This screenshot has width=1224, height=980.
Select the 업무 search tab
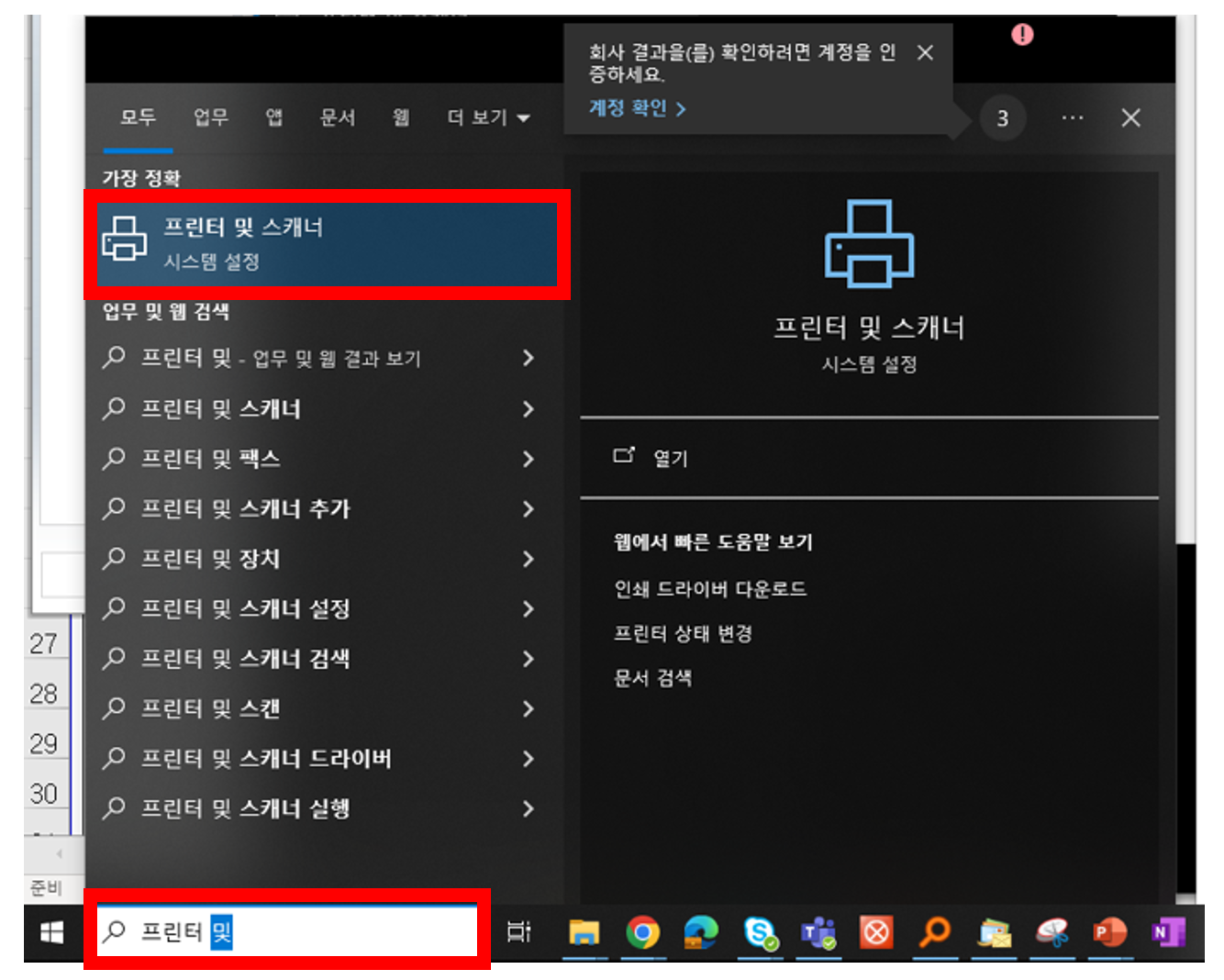pos(210,117)
